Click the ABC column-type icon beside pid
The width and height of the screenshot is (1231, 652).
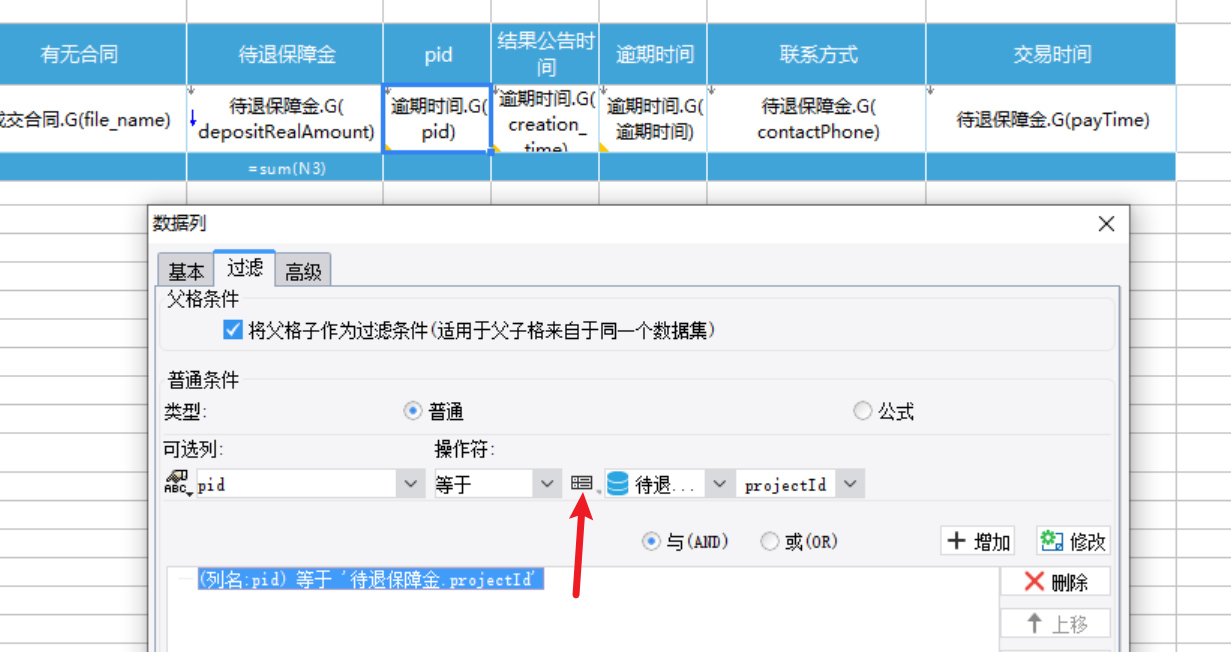point(177,484)
